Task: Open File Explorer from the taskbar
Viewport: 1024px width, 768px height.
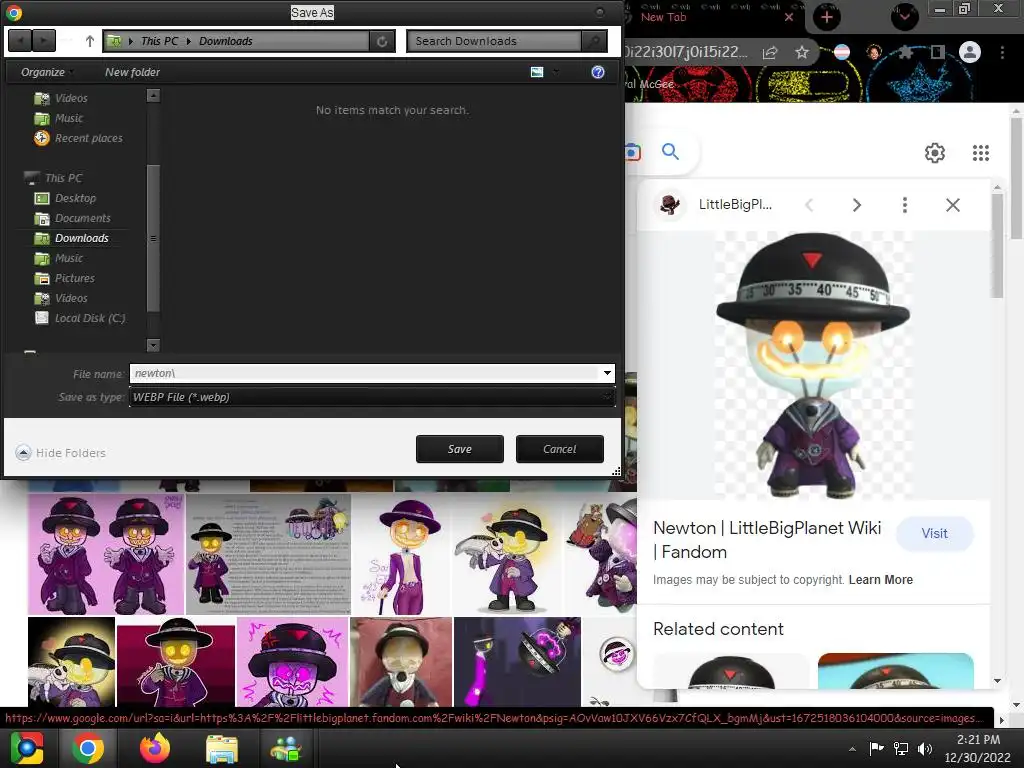Action: 222,748
